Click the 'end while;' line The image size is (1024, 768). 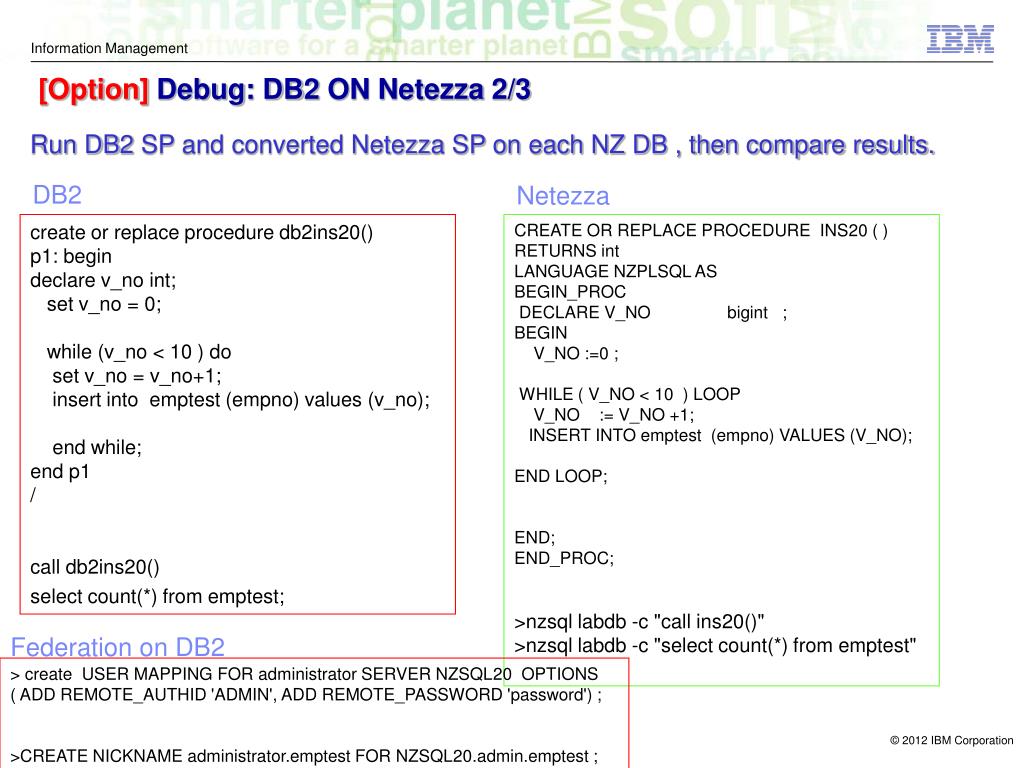[x=97, y=447]
